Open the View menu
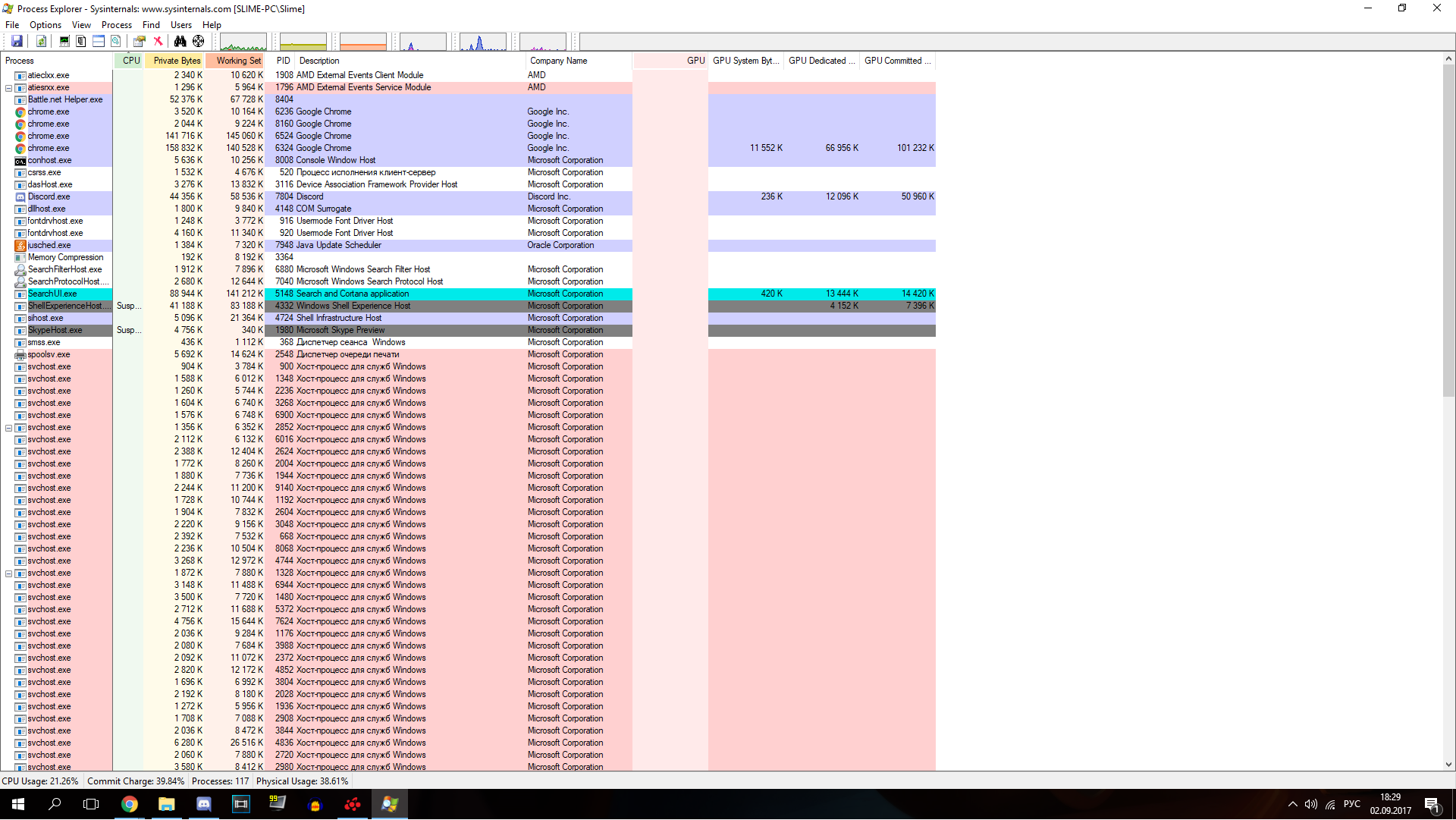Viewport: 1456px width, 820px height. [81, 25]
